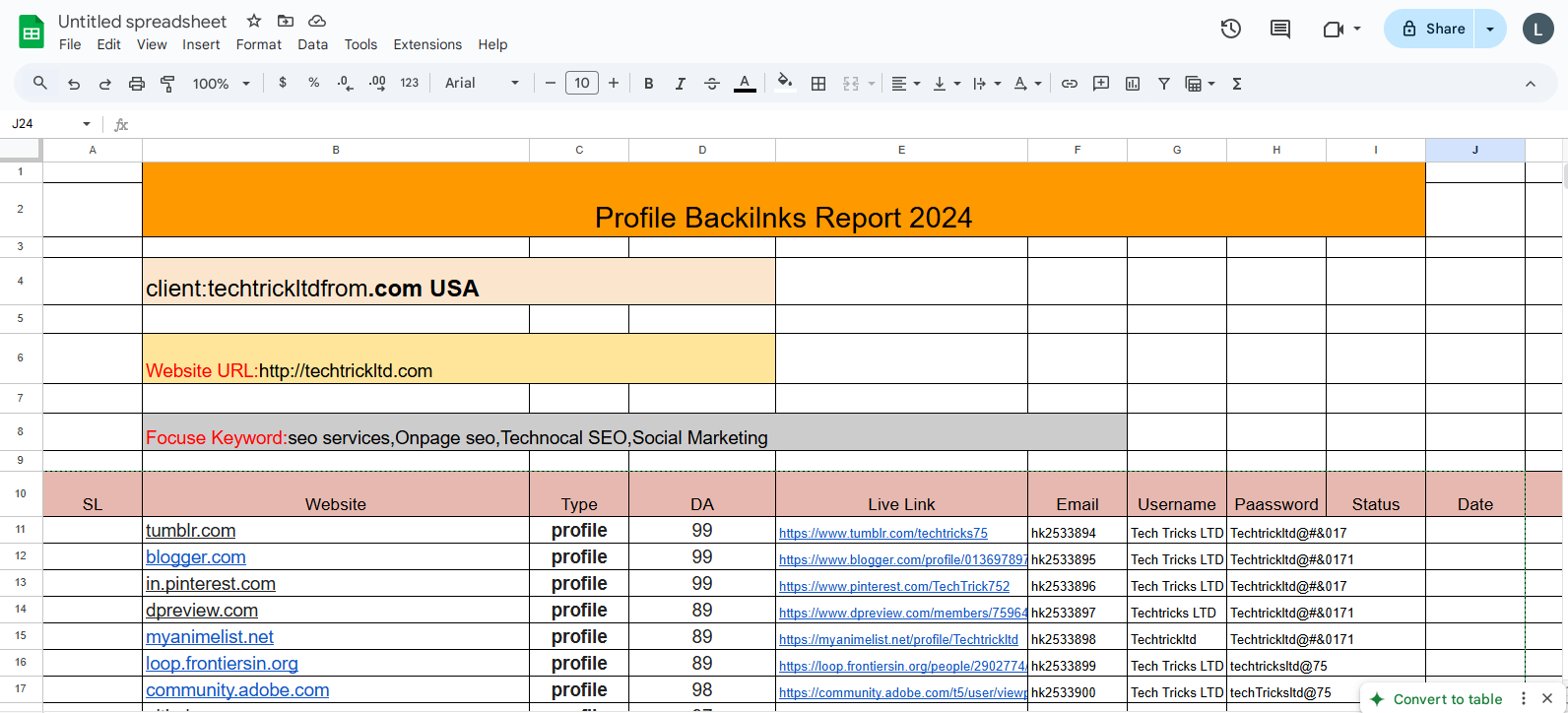The height and width of the screenshot is (713, 1568).
Task: Click the Share button
Action: click(1432, 29)
